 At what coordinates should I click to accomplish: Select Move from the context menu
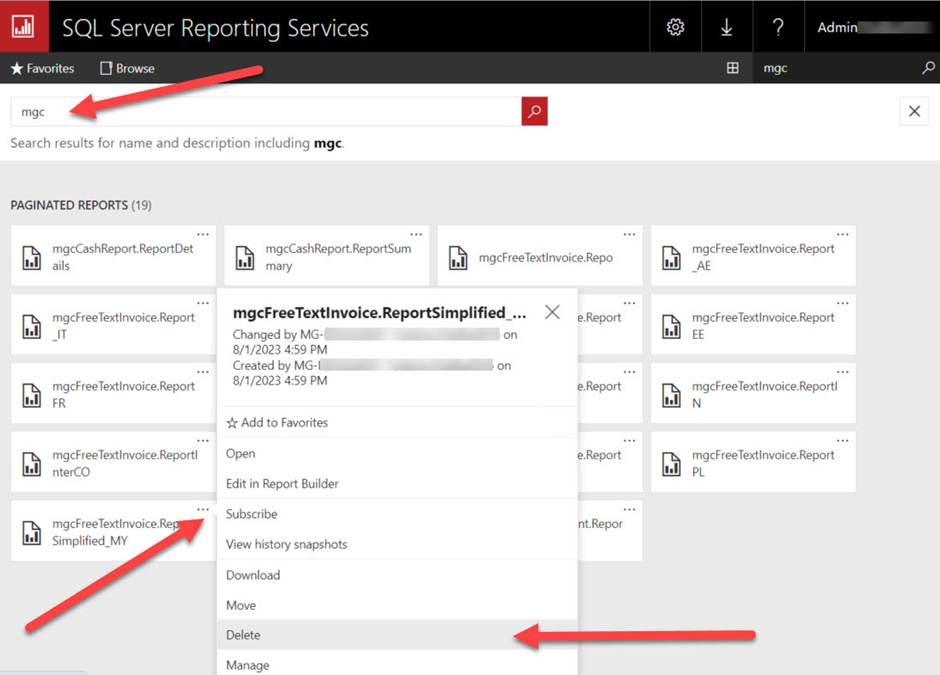tap(397, 605)
